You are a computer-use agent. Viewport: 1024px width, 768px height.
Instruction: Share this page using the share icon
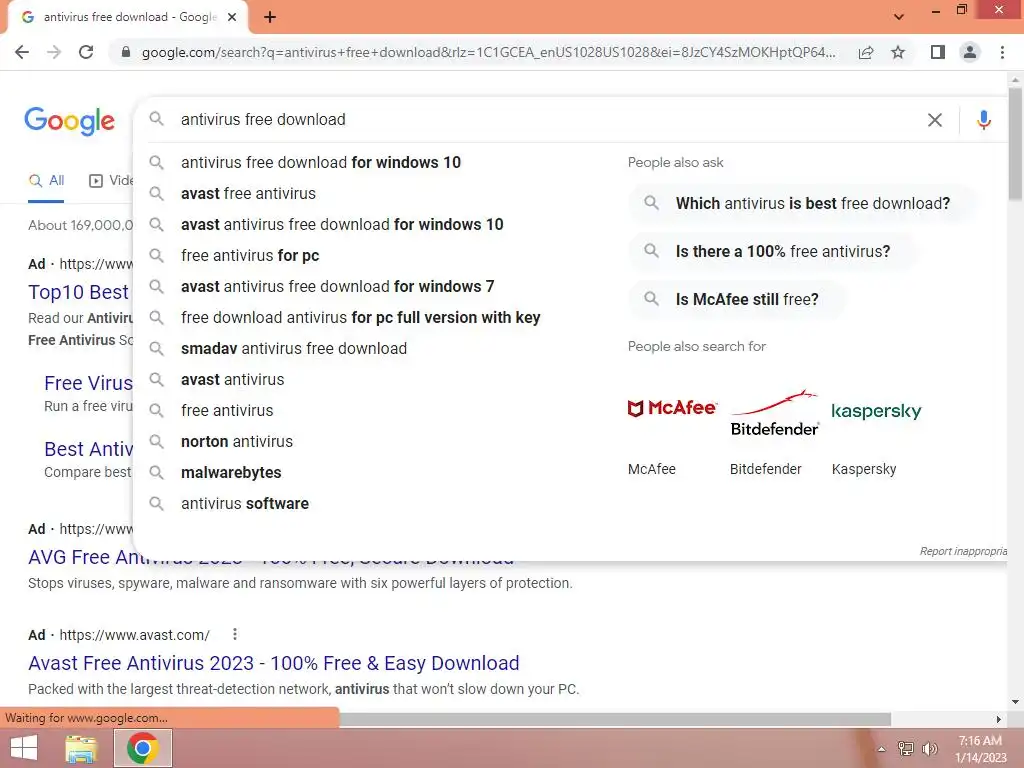pos(866,52)
